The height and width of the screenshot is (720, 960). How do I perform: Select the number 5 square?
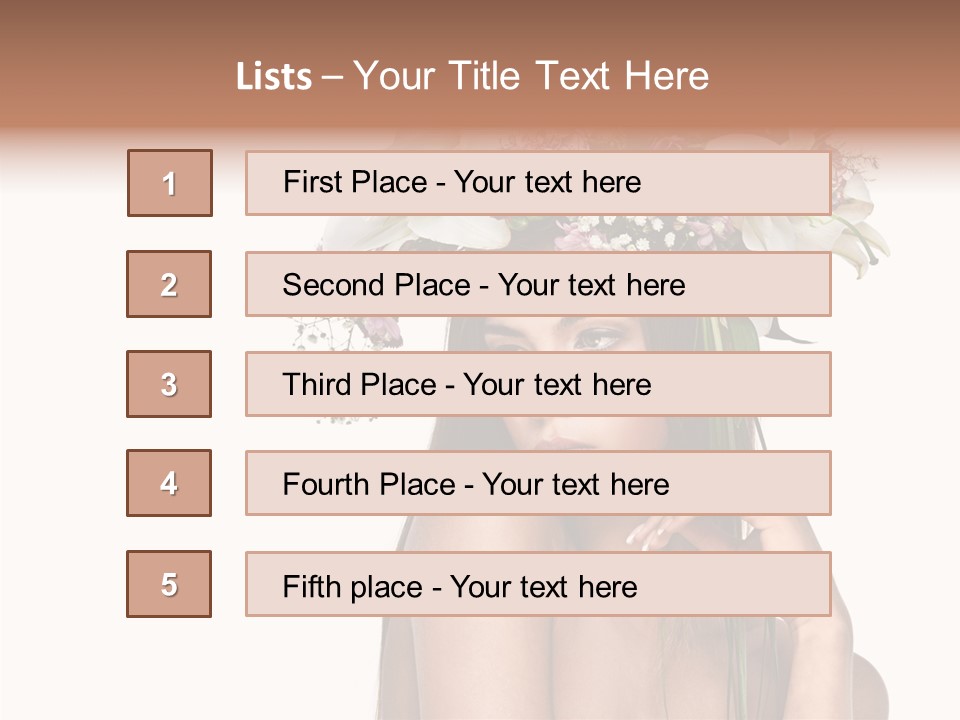(169, 584)
